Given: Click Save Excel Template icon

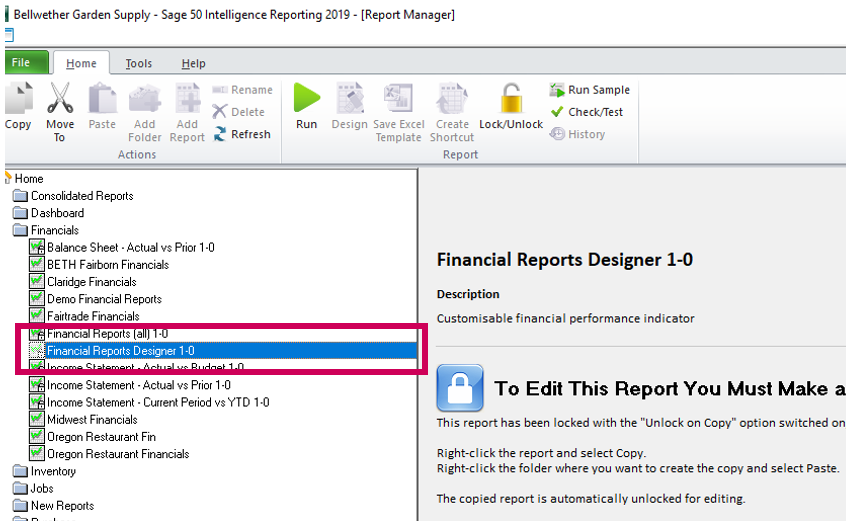Looking at the screenshot, I should pyautogui.click(x=399, y=98).
